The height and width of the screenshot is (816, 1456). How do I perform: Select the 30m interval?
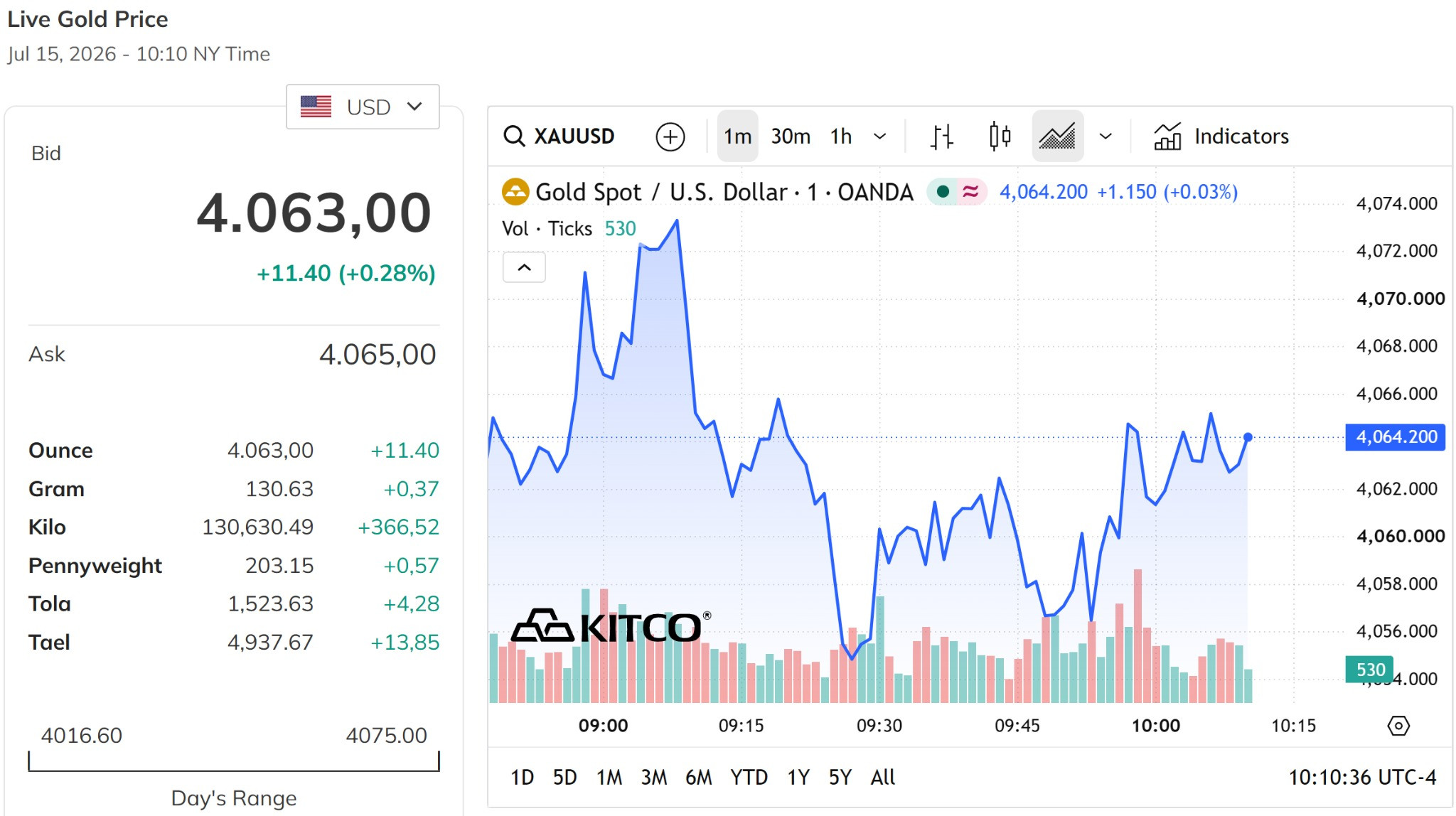pos(791,136)
